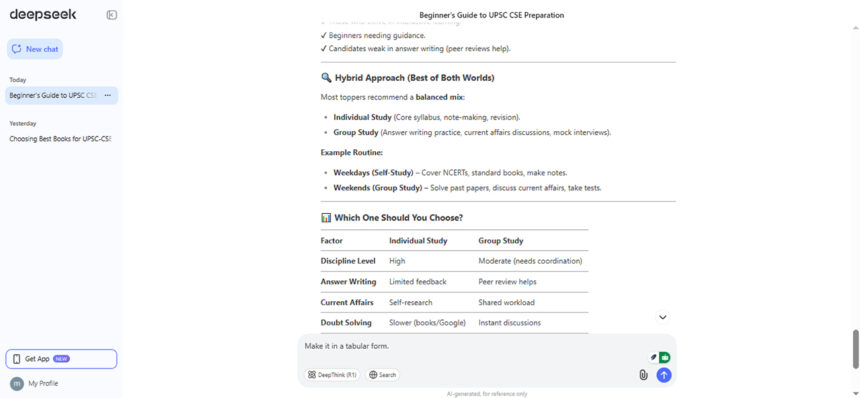
Task: Jump to the latest message with the down chevron
Action: pyautogui.click(x=663, y=317)
